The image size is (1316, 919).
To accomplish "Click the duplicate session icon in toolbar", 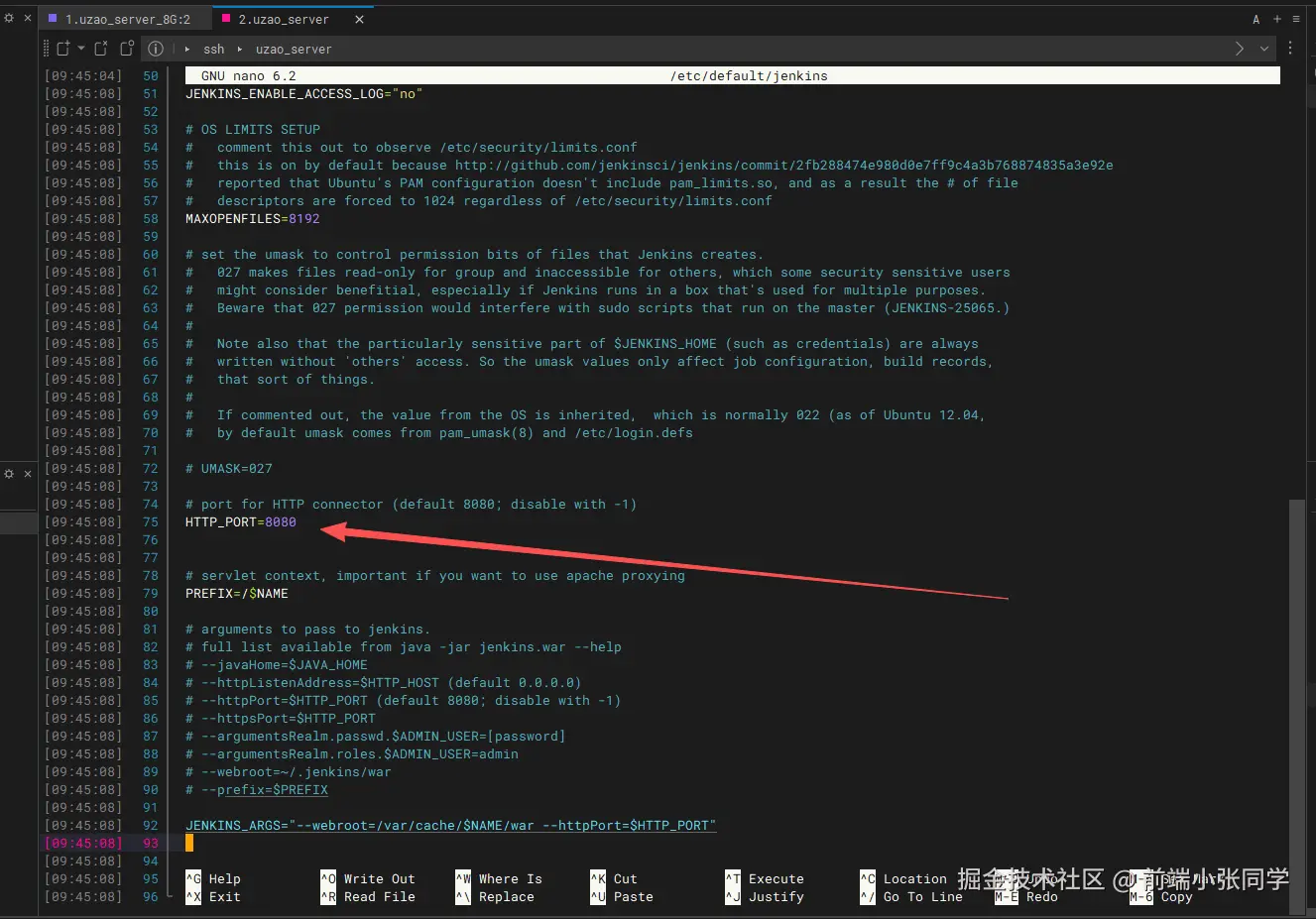I will point(127,48).
